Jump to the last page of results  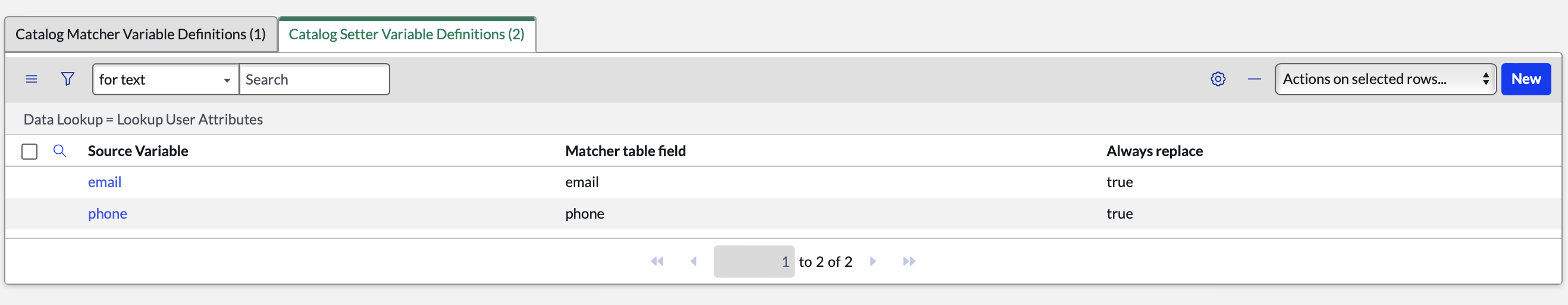coord(909,262)
